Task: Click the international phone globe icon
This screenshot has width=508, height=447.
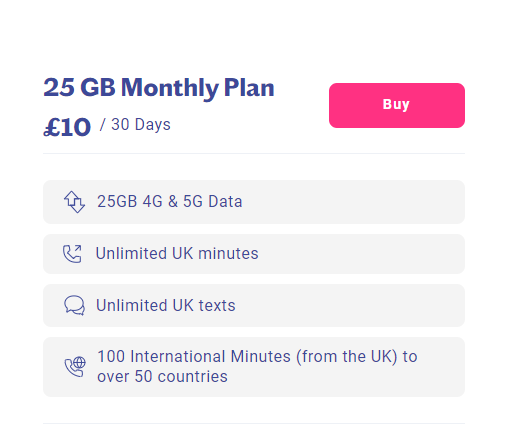Action: coord(75,367)
